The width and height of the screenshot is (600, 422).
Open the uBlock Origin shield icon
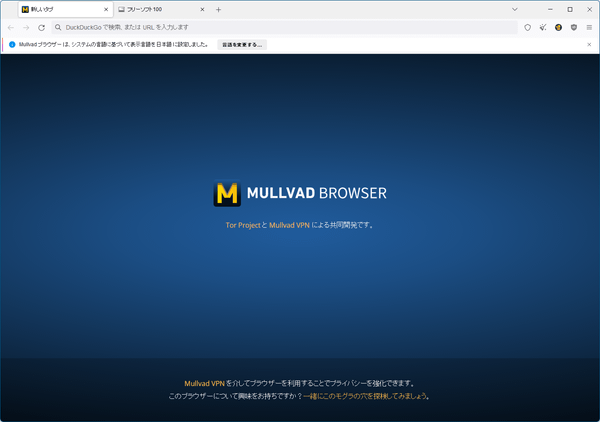click(574, 28)
